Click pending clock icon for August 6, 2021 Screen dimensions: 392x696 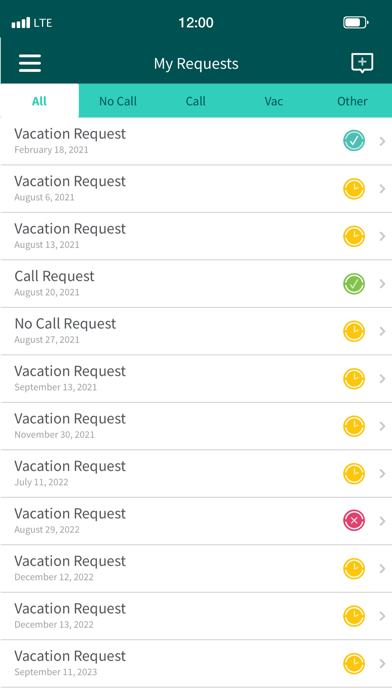point(354,189)
